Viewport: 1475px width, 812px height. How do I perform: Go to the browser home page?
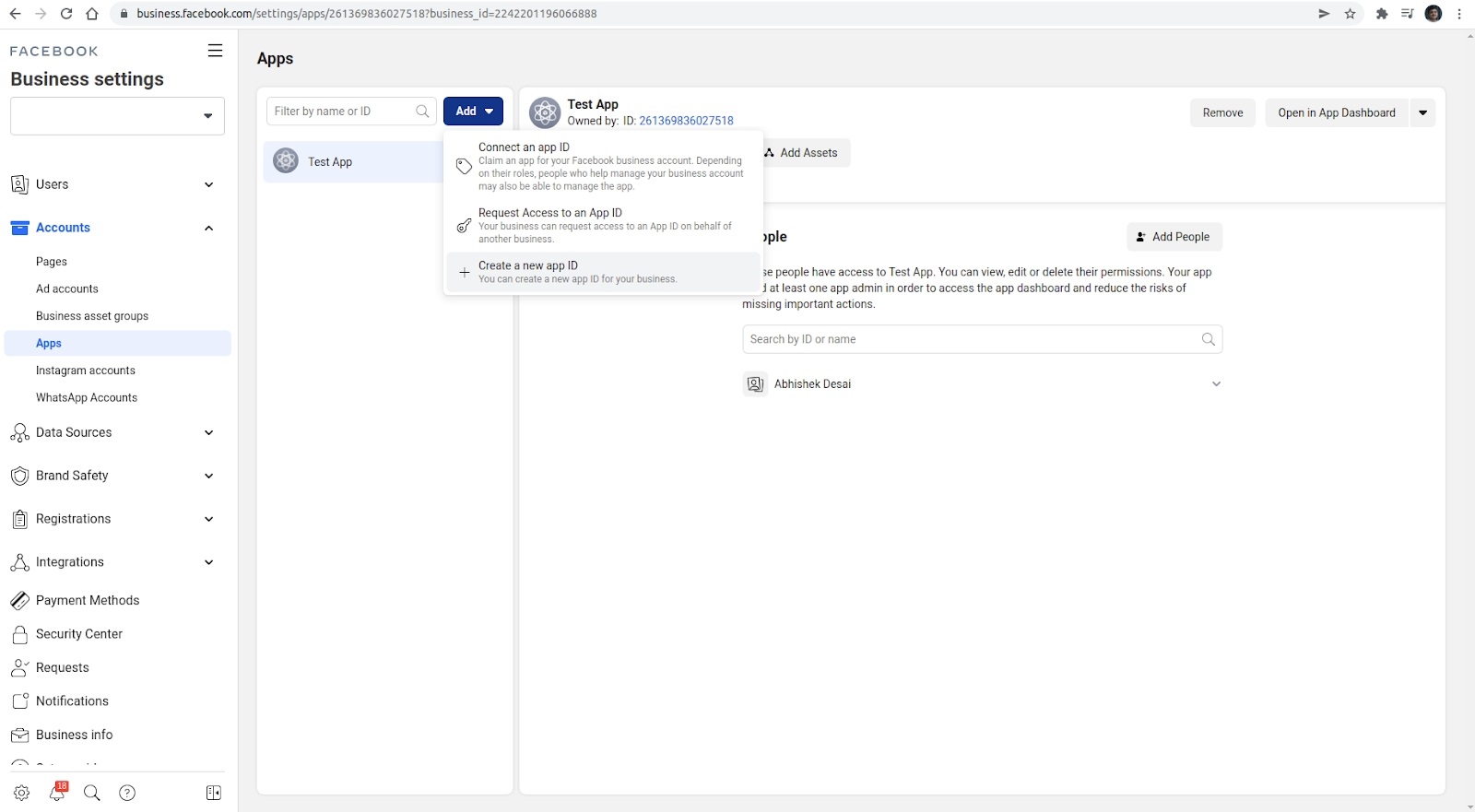pyautogui.click(x=92, y=14)
